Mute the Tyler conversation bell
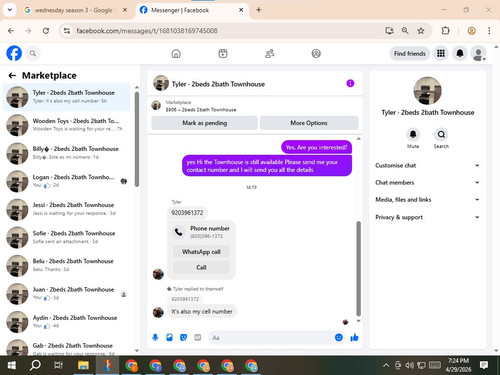 (x=413, y=134)
